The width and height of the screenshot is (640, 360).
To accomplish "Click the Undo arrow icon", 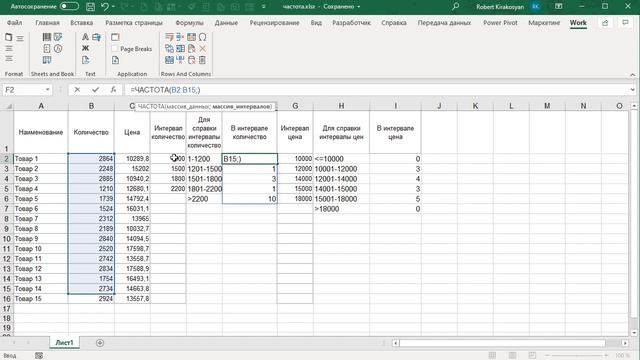I will pyautogui.click(x=105, y=7).
